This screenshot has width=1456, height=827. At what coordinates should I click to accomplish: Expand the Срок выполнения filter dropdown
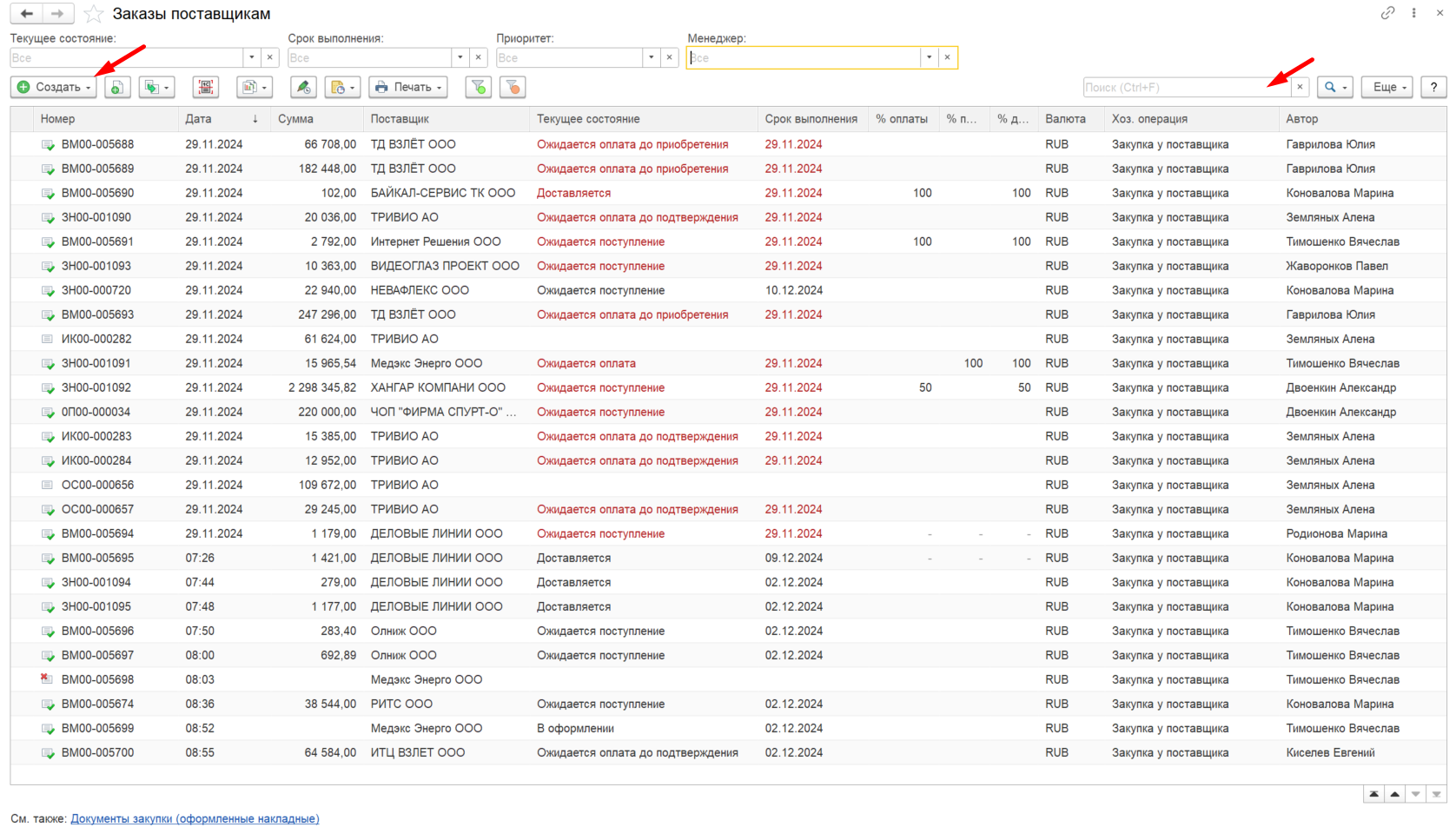[x=460, y=57]
